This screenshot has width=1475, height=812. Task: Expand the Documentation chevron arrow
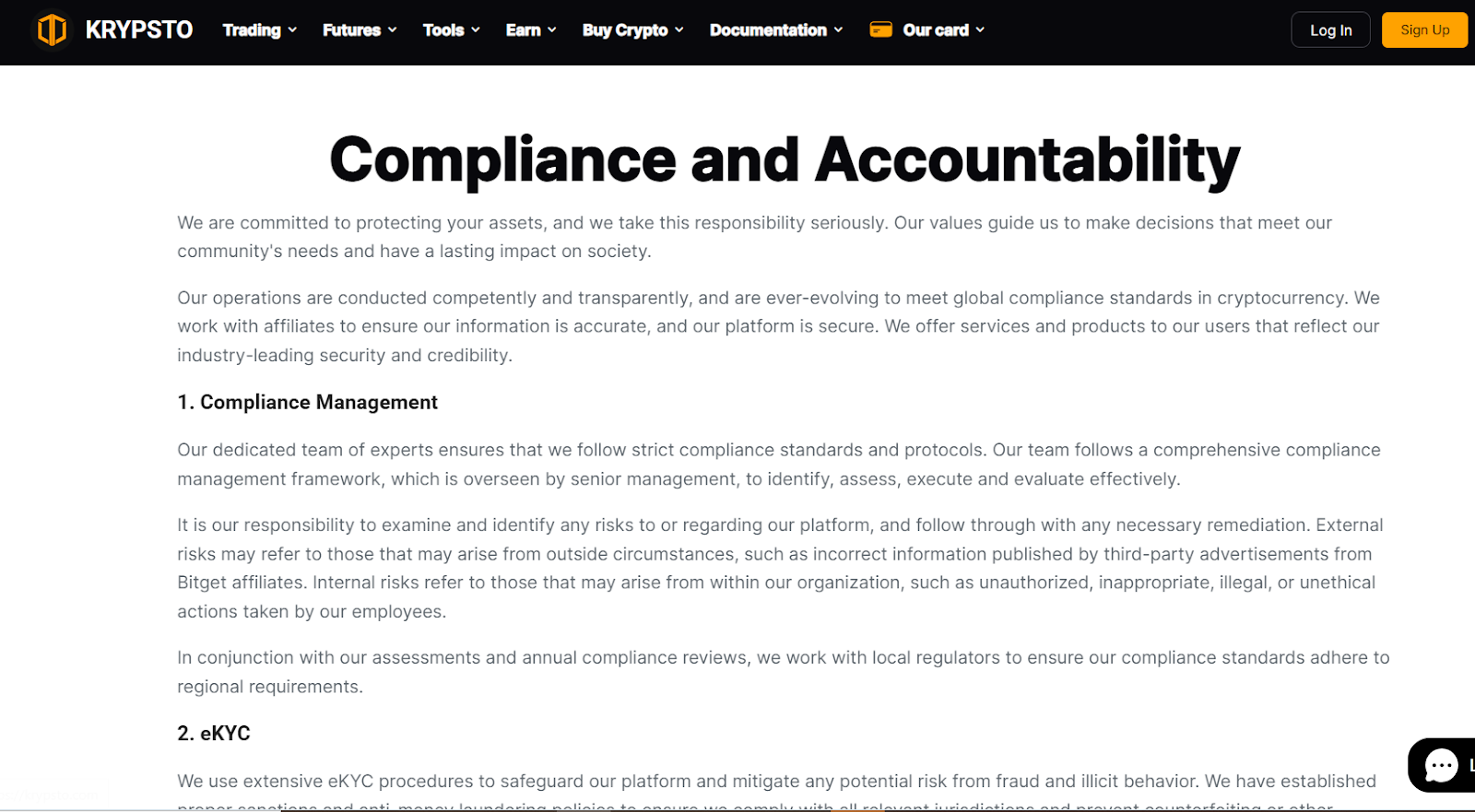pyautogui.click(x=839, y=30)
